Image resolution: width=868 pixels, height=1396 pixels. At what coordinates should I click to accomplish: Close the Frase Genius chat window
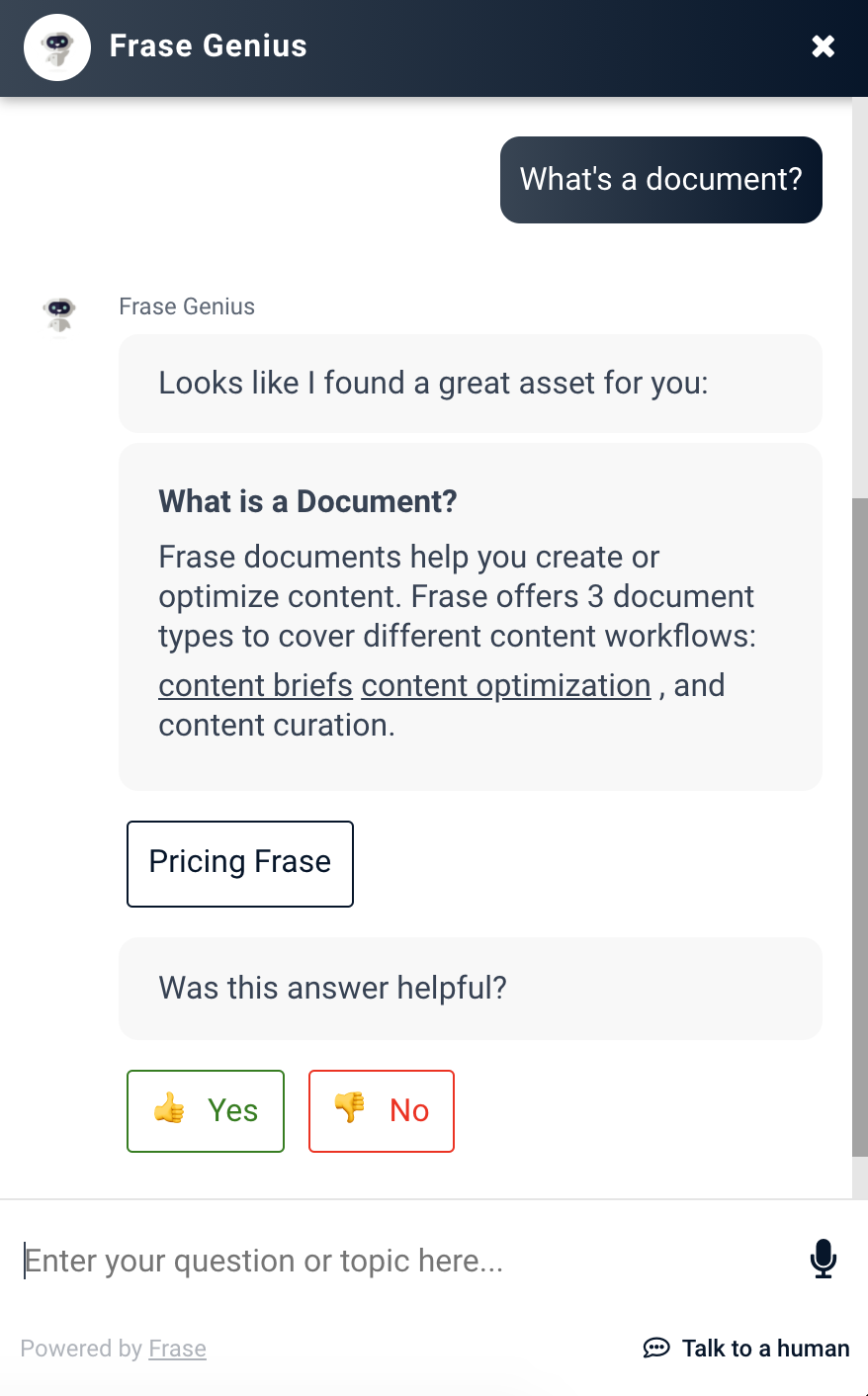[823, 46]
